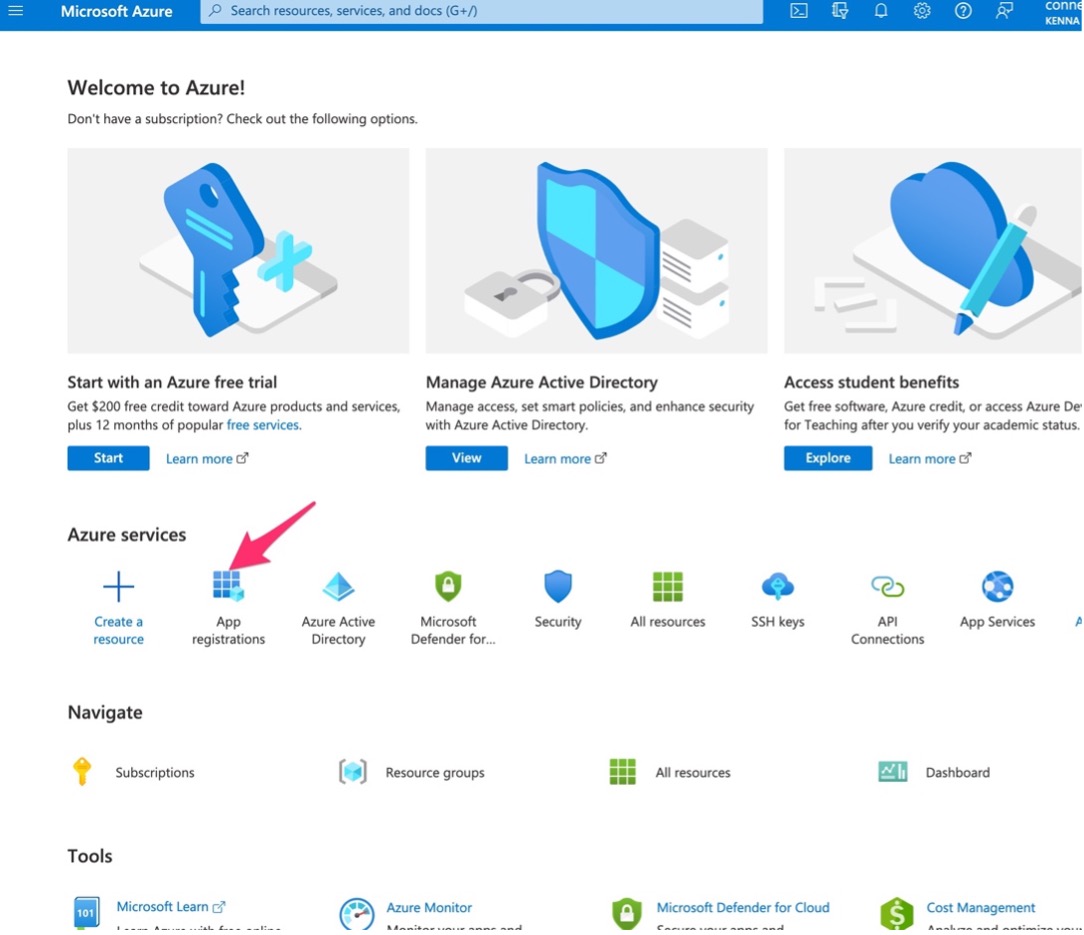Open the hamburger portal menu

pyautogui.click(x=15, y=10)
